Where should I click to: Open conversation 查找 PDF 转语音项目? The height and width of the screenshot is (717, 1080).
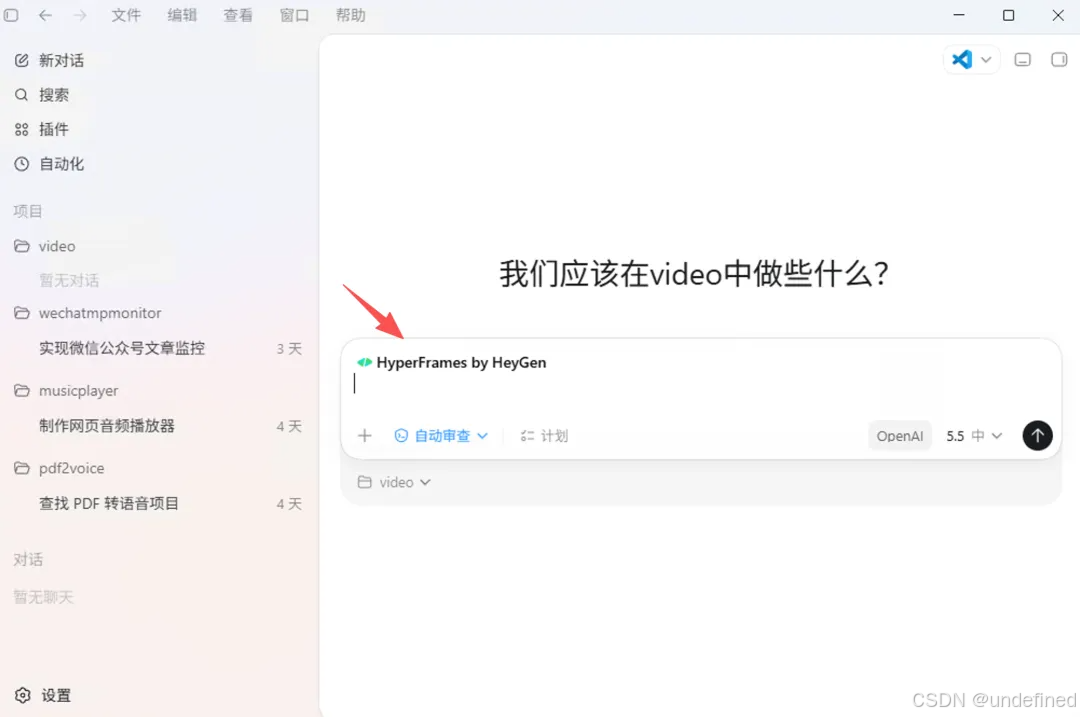tap(109, 503)
